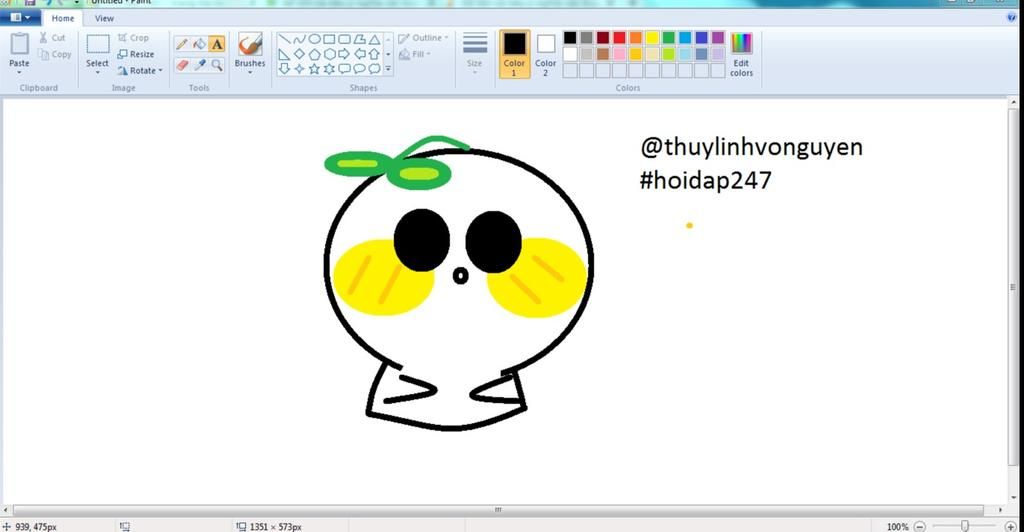Choose the Hexagon shape
The height and width of the screenshot is (532, 1024).
[329, 54]
